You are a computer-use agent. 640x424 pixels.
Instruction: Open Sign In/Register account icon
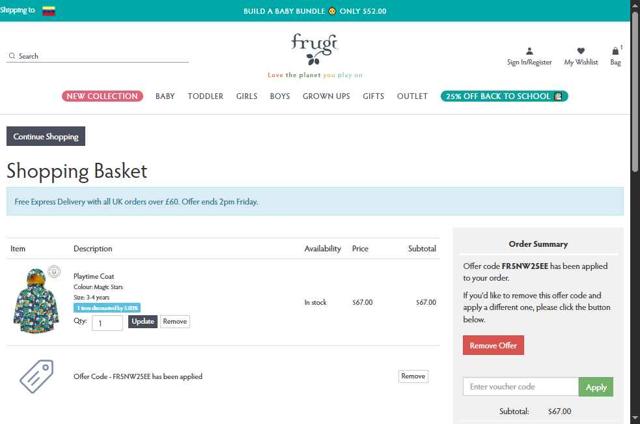click(x=529, y=51)
